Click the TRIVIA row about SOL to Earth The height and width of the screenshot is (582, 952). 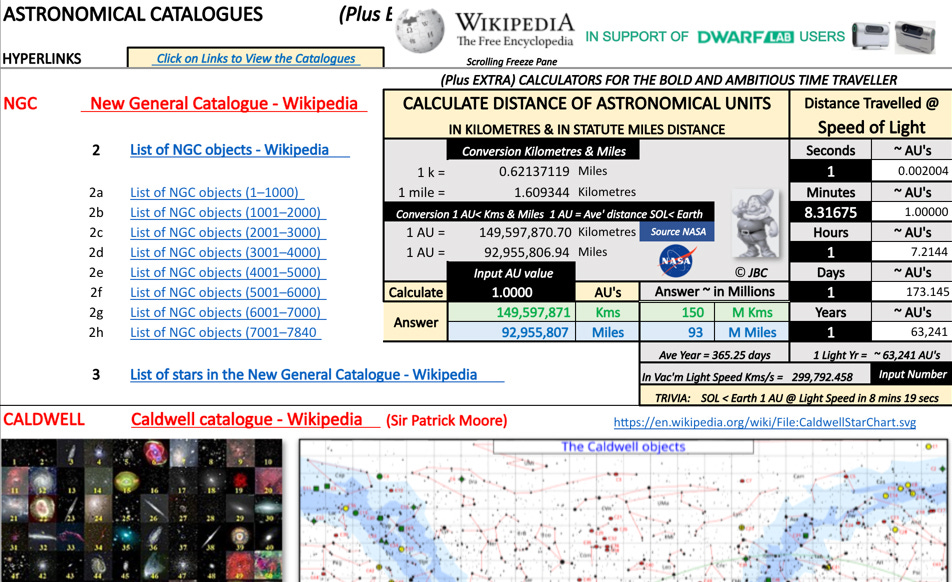(796, 398)
